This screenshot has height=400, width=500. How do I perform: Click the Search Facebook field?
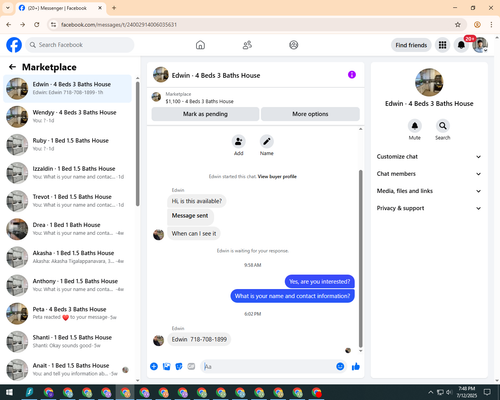tap(80, 45)
